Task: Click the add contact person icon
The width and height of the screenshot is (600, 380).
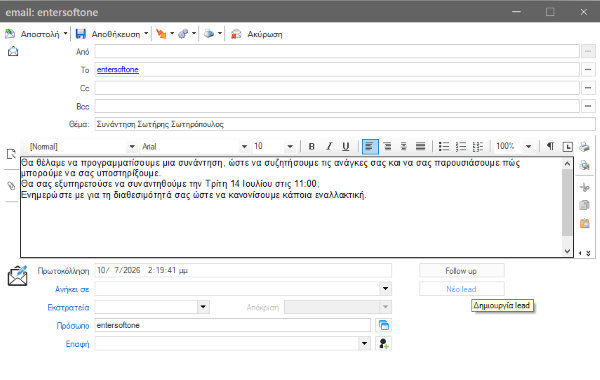Action: pyautogui.click(x=383, y=344)
